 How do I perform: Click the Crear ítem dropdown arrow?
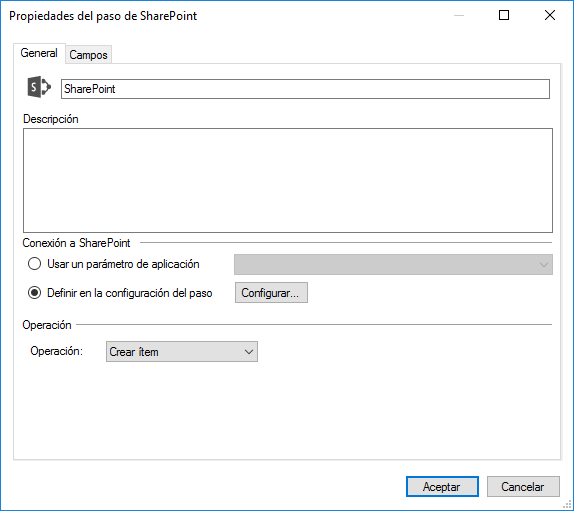coord(249,352)
